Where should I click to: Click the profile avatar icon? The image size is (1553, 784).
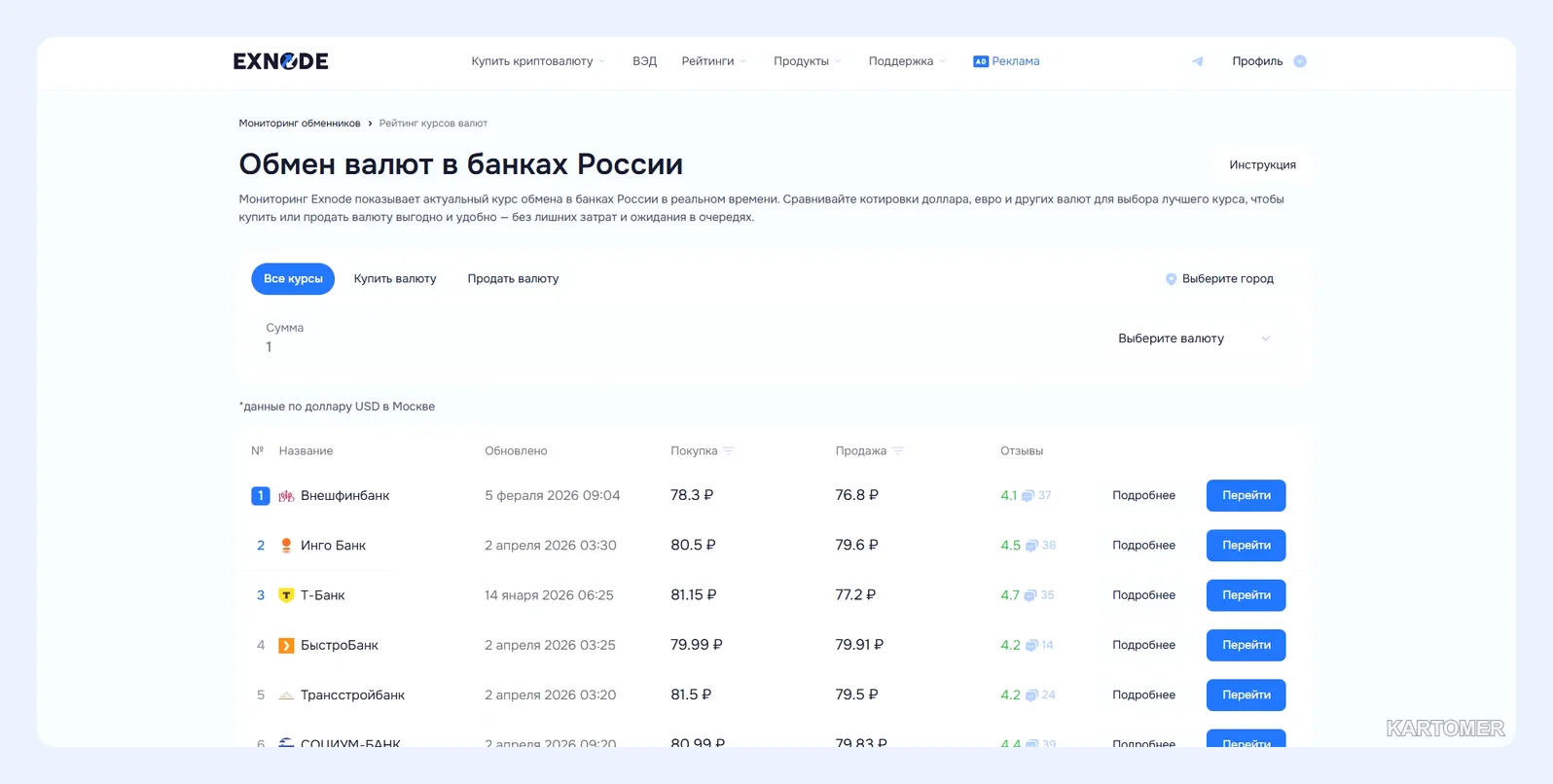tap(1300, 61)
